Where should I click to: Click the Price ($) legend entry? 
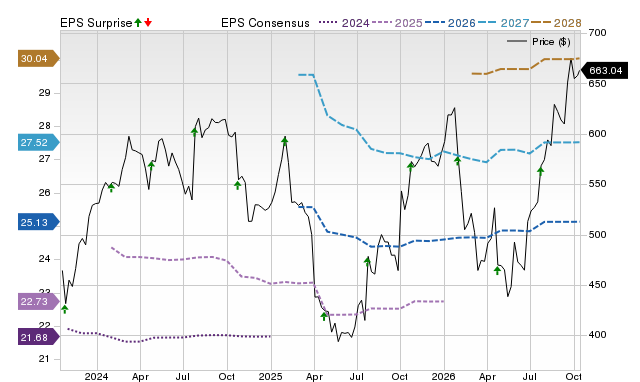[539, 42]
